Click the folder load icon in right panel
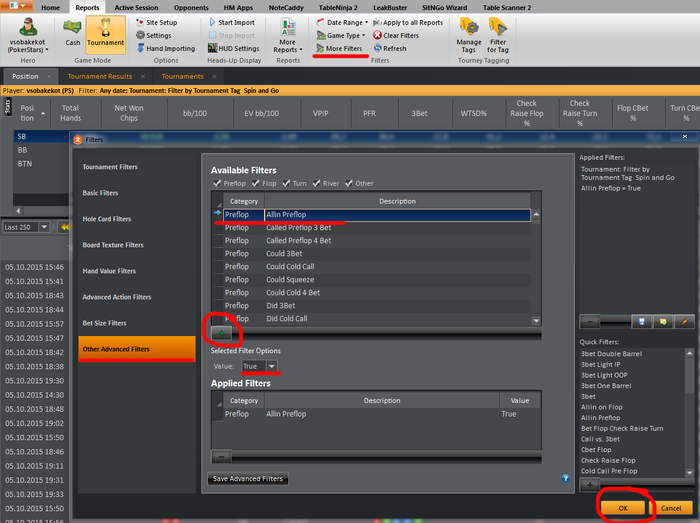Viewport: 700px width, 523px height. pos(663,321)
